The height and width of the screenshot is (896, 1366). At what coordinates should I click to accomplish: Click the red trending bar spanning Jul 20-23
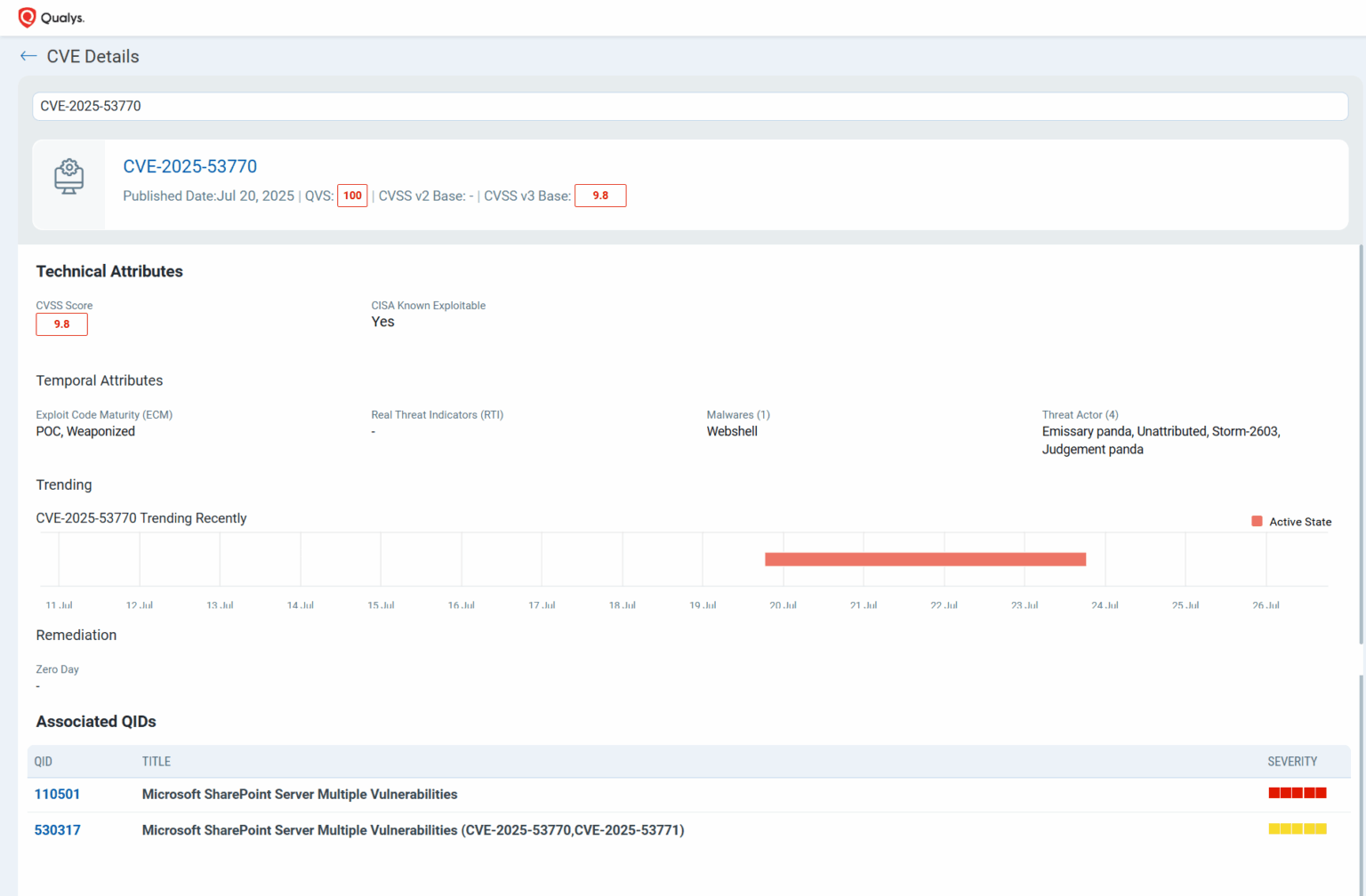(925, 558)
